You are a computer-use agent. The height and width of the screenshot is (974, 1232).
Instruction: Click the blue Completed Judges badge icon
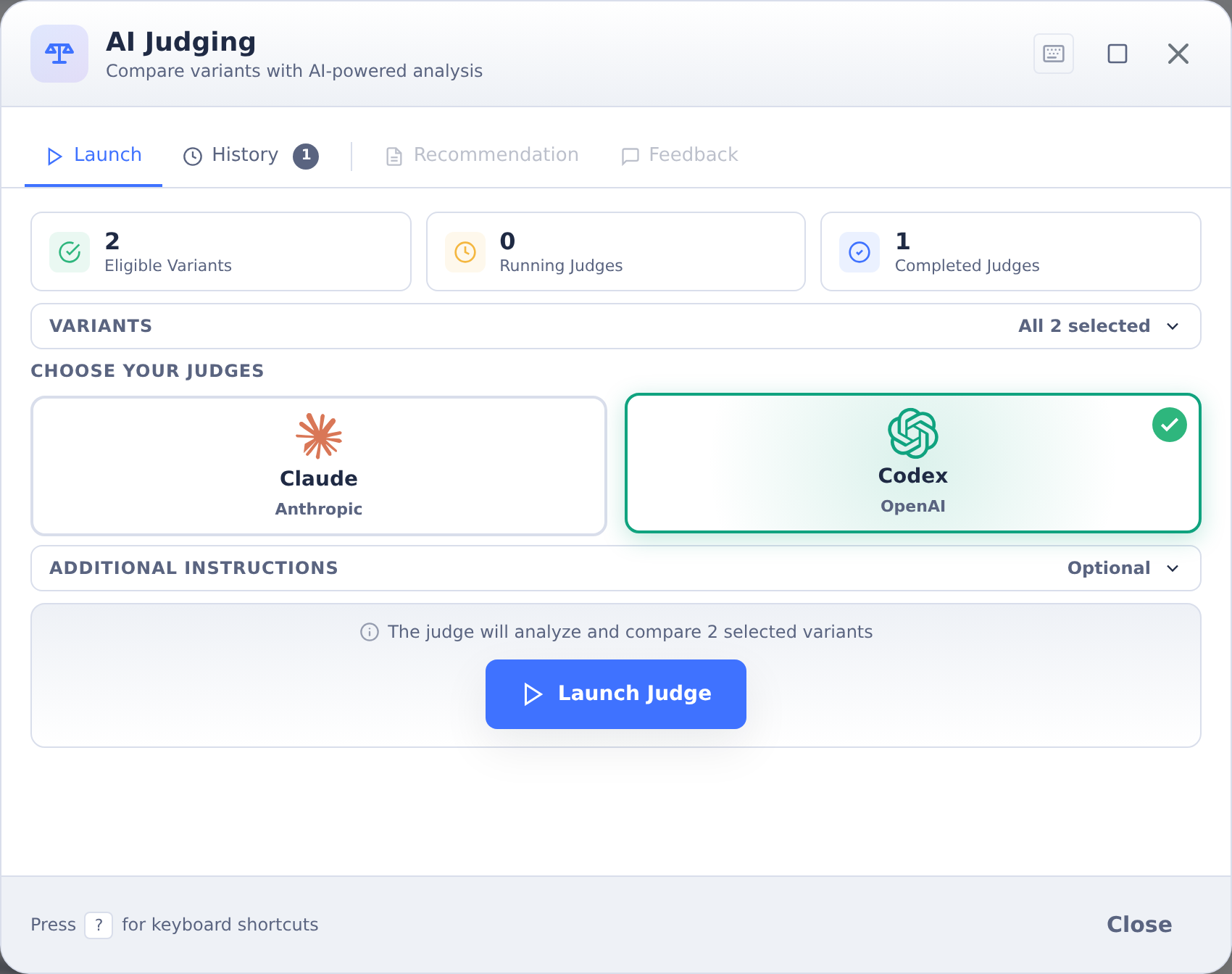click(x=860, y=252)
